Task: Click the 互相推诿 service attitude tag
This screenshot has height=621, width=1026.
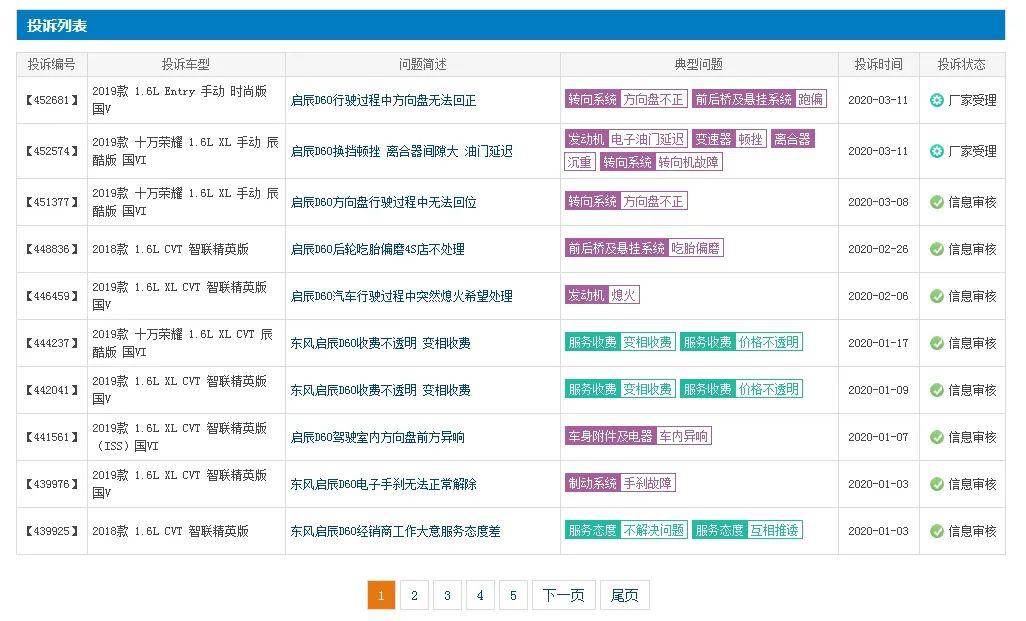Action: pos(774,530)
